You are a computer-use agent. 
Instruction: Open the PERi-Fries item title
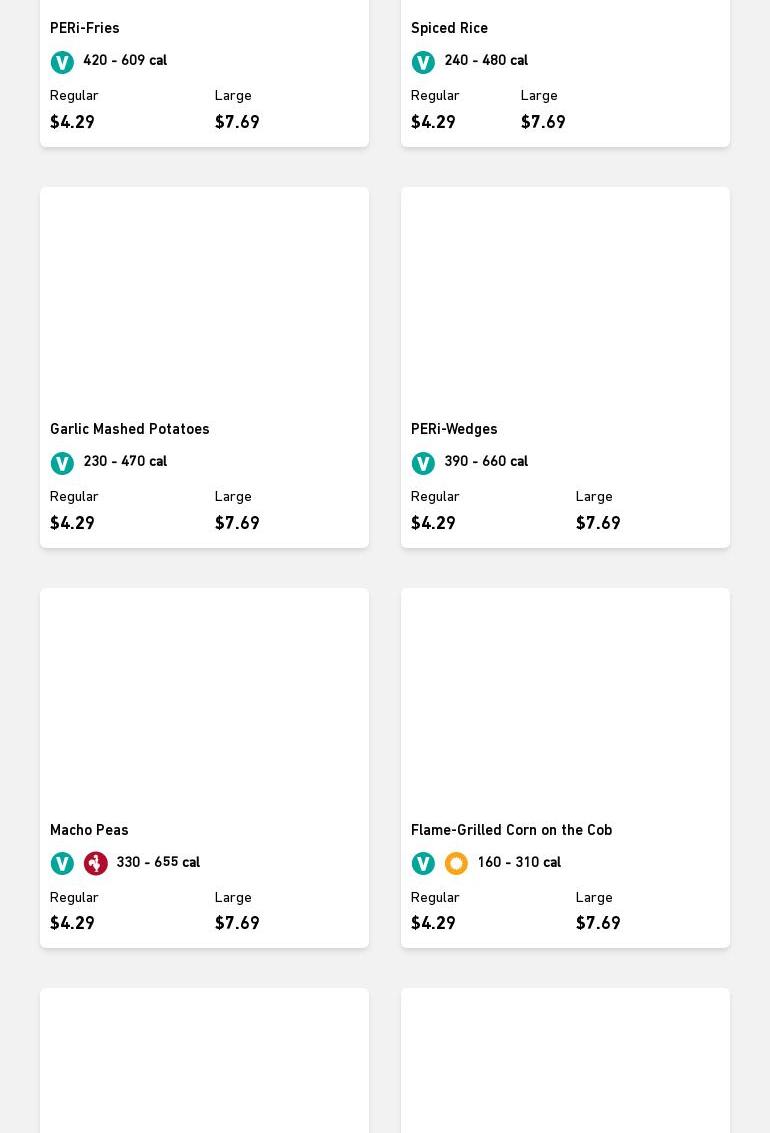[x=85, y=28]
